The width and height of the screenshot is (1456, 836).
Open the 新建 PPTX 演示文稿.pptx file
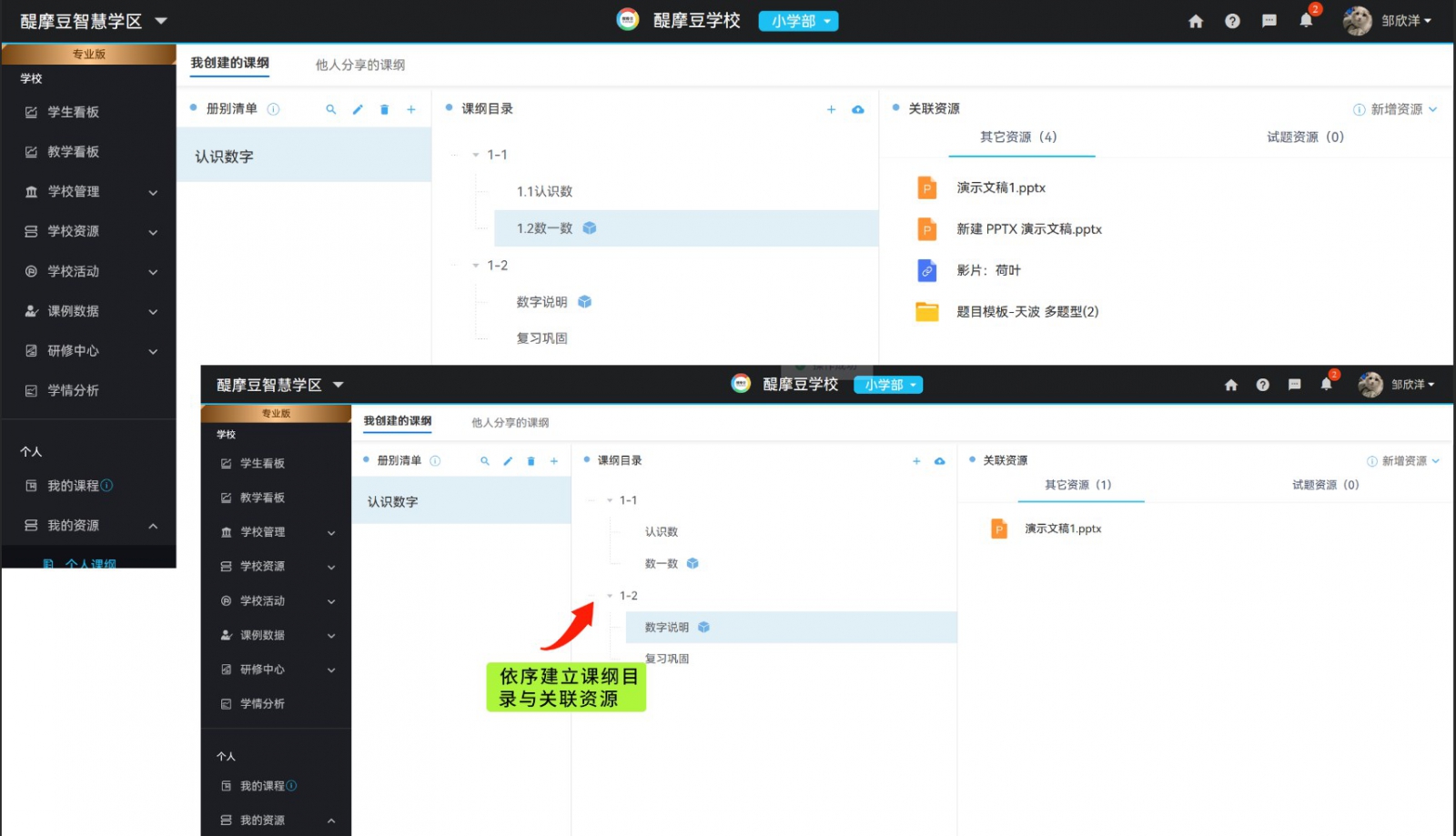pyautogui.click(x=1028, y=229)
